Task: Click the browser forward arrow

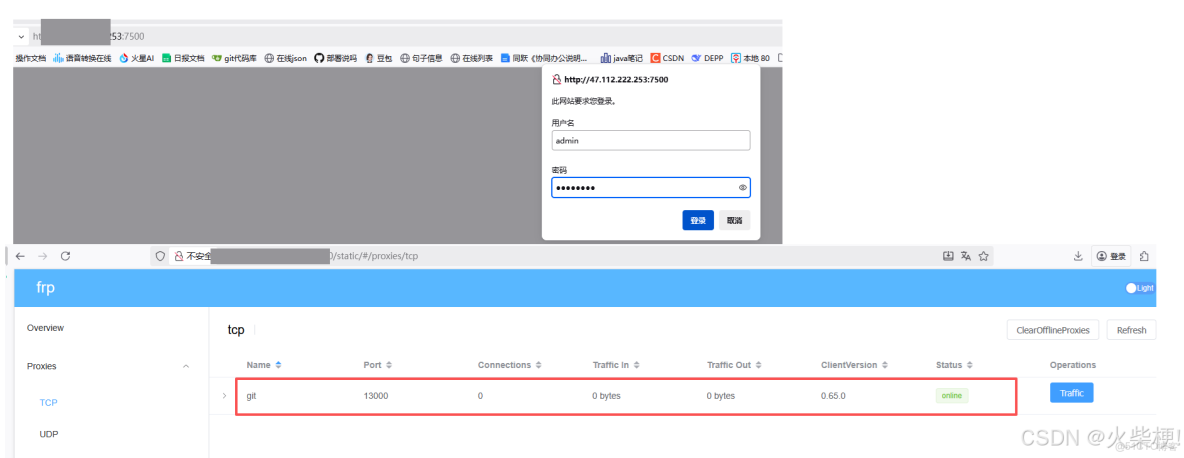Action: point(42,257)
